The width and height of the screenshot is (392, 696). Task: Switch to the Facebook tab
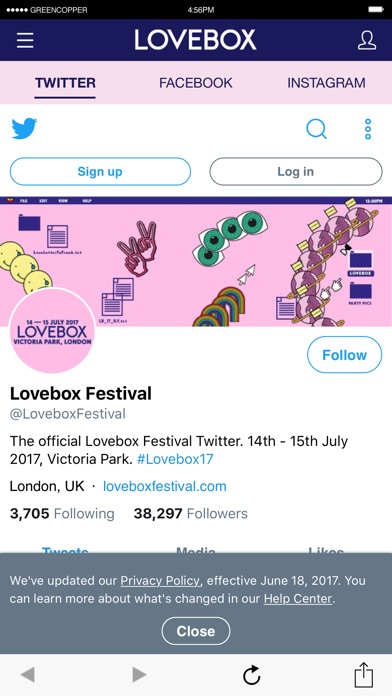[x=196, y=83]
